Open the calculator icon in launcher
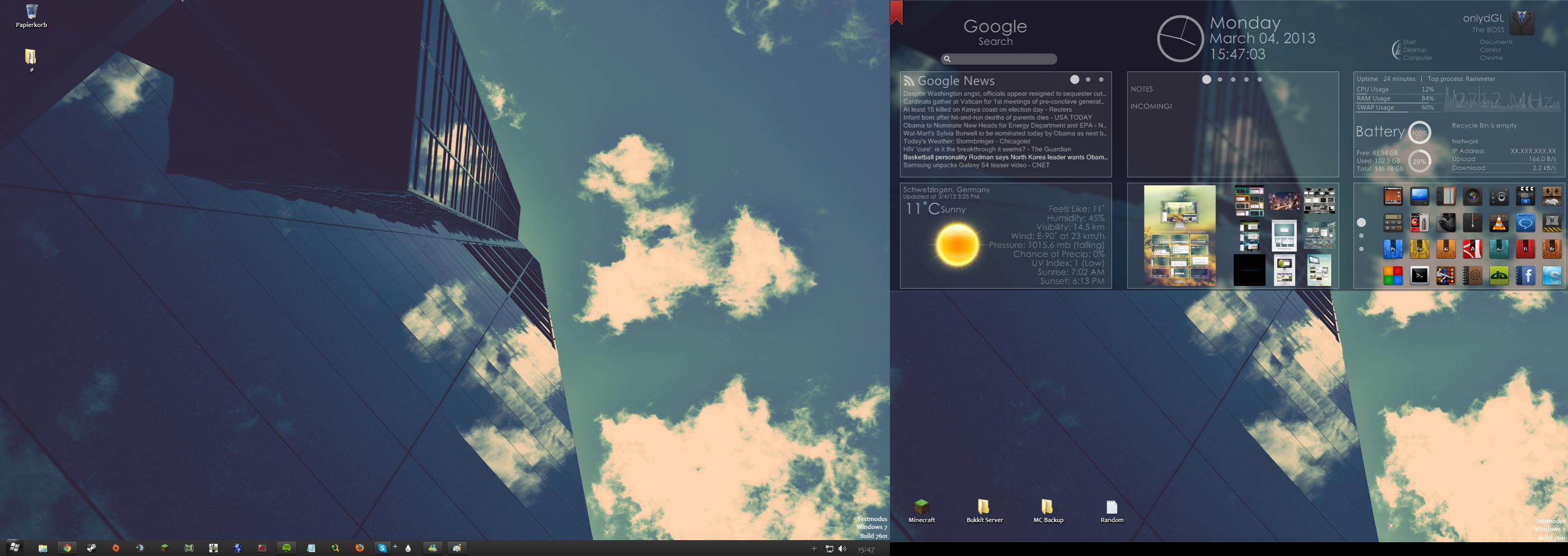Viewport: 1568px width, 556px height. click(1393, 222)
